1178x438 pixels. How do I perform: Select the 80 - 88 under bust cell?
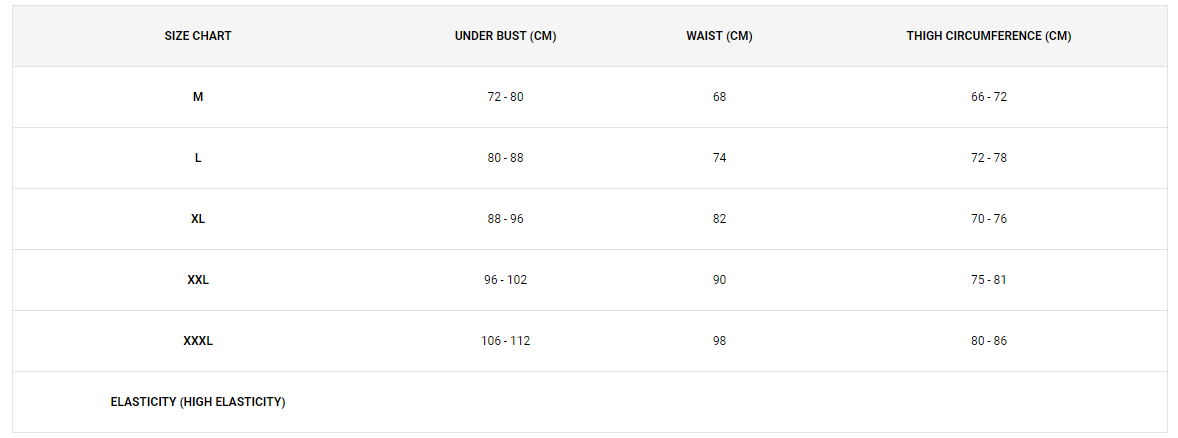pos(506,158)
